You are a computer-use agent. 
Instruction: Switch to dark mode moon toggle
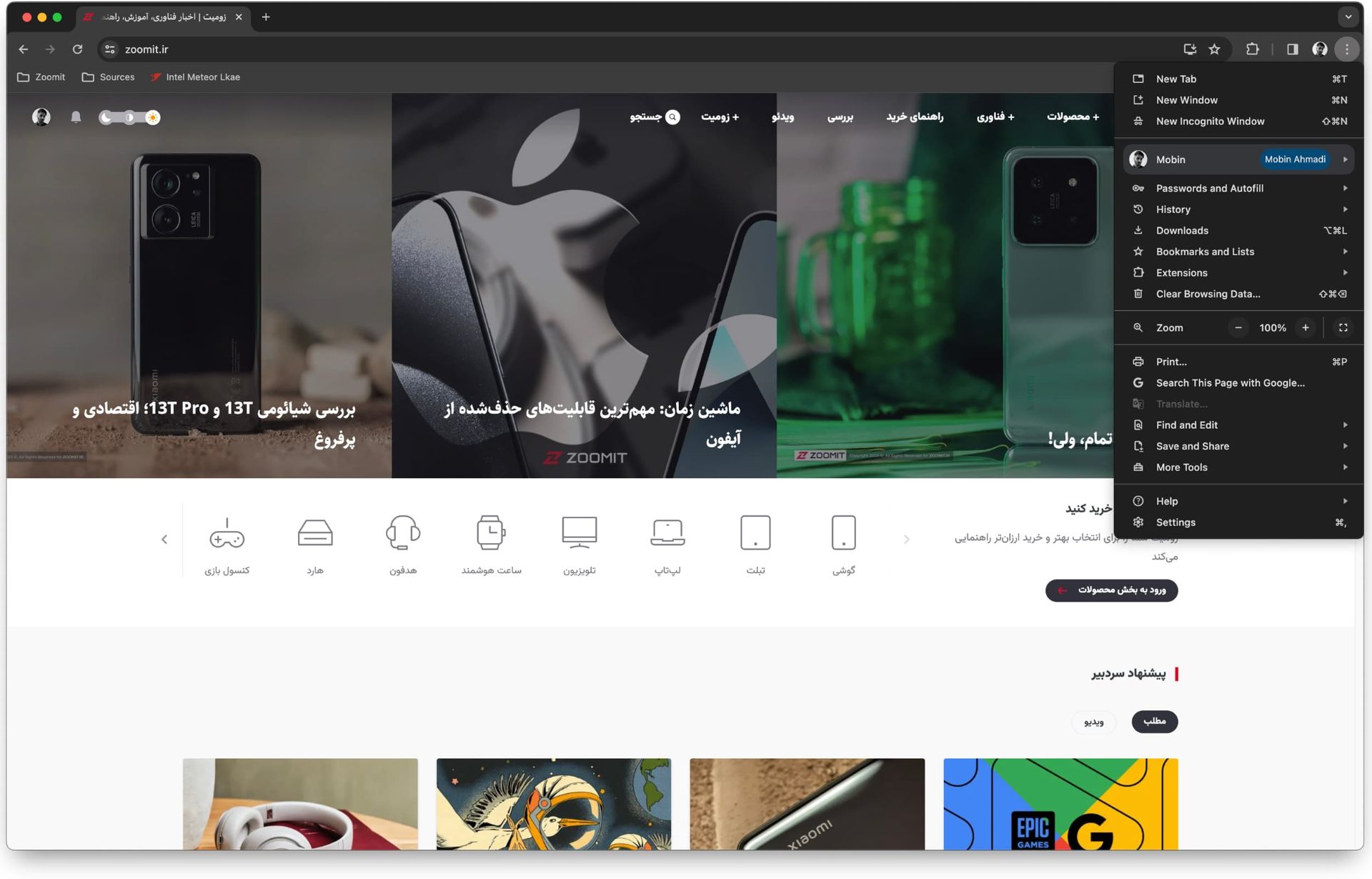pos(106,117)
